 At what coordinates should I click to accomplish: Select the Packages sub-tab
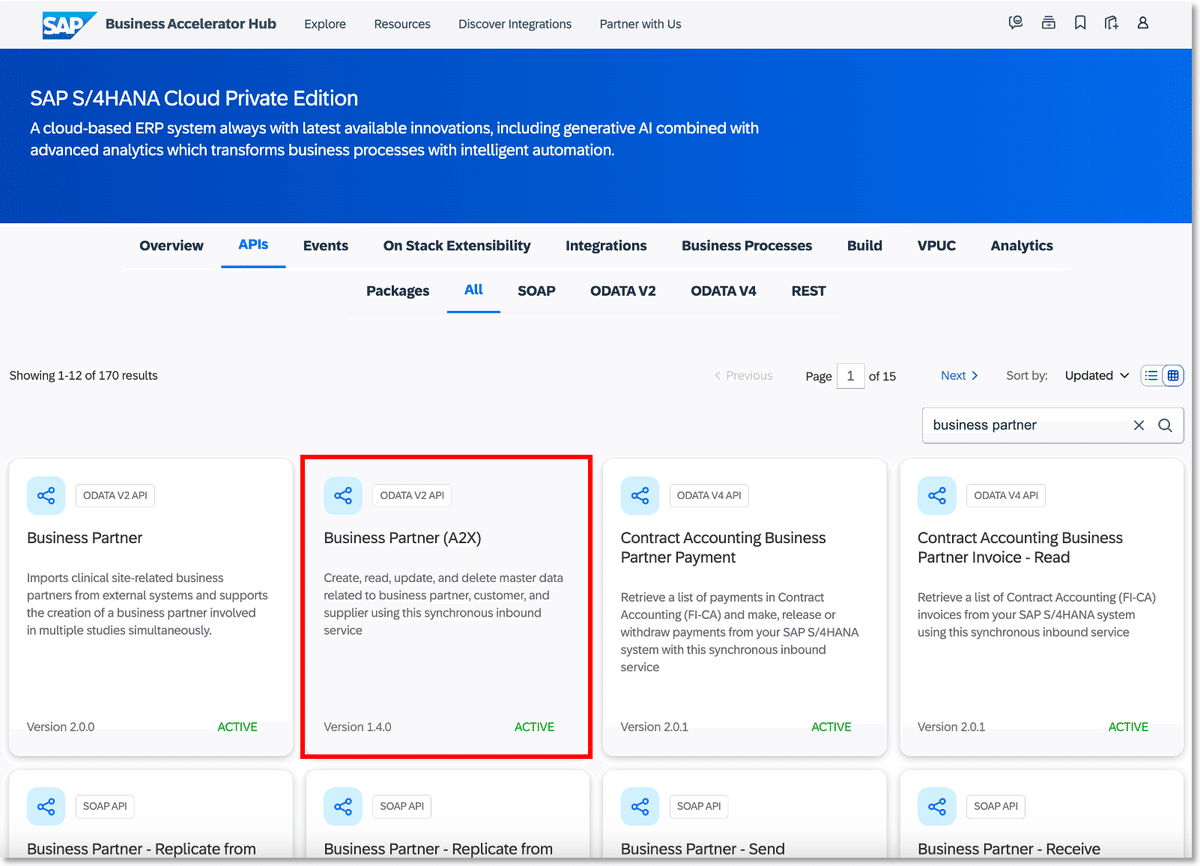(x=398, y=291)
